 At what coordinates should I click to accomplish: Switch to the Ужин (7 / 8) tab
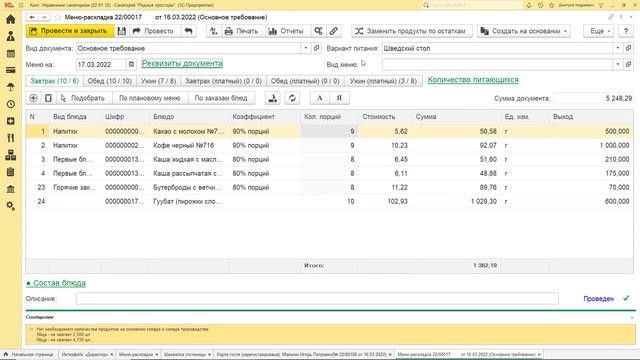click(x=158, y=81)
